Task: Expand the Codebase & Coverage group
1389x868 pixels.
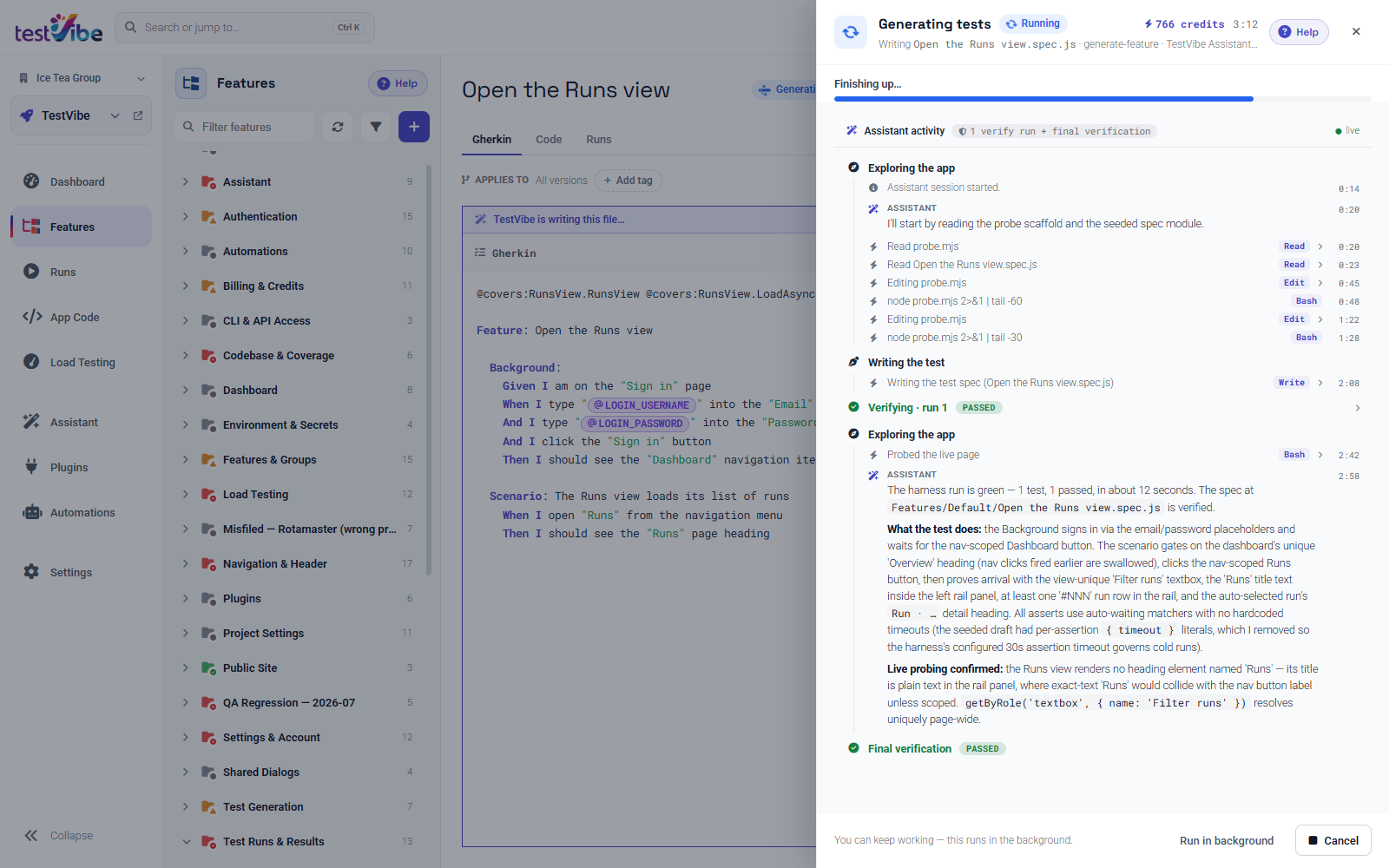Action: [185, 355]
